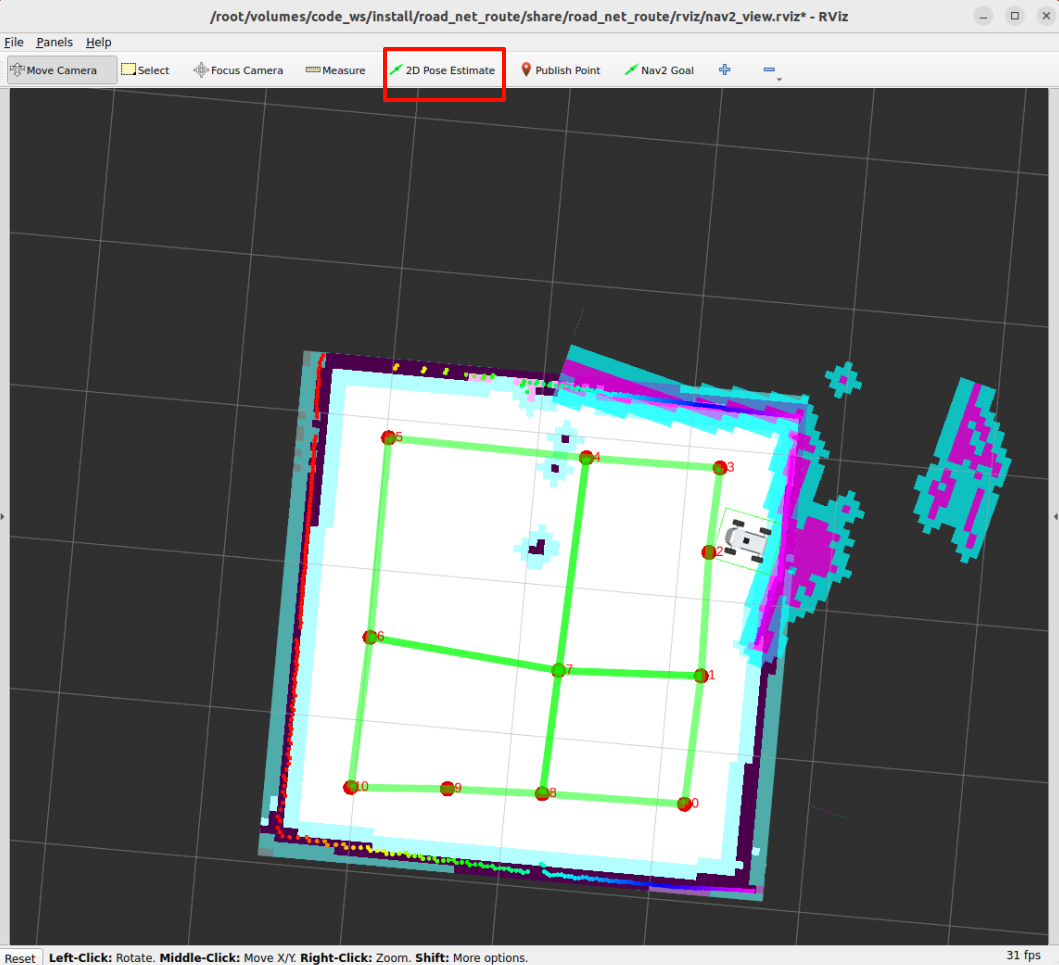This screenshot has width=1059, height=965.
Task: Expand the right side panel handle
Action: (1055, 516)
